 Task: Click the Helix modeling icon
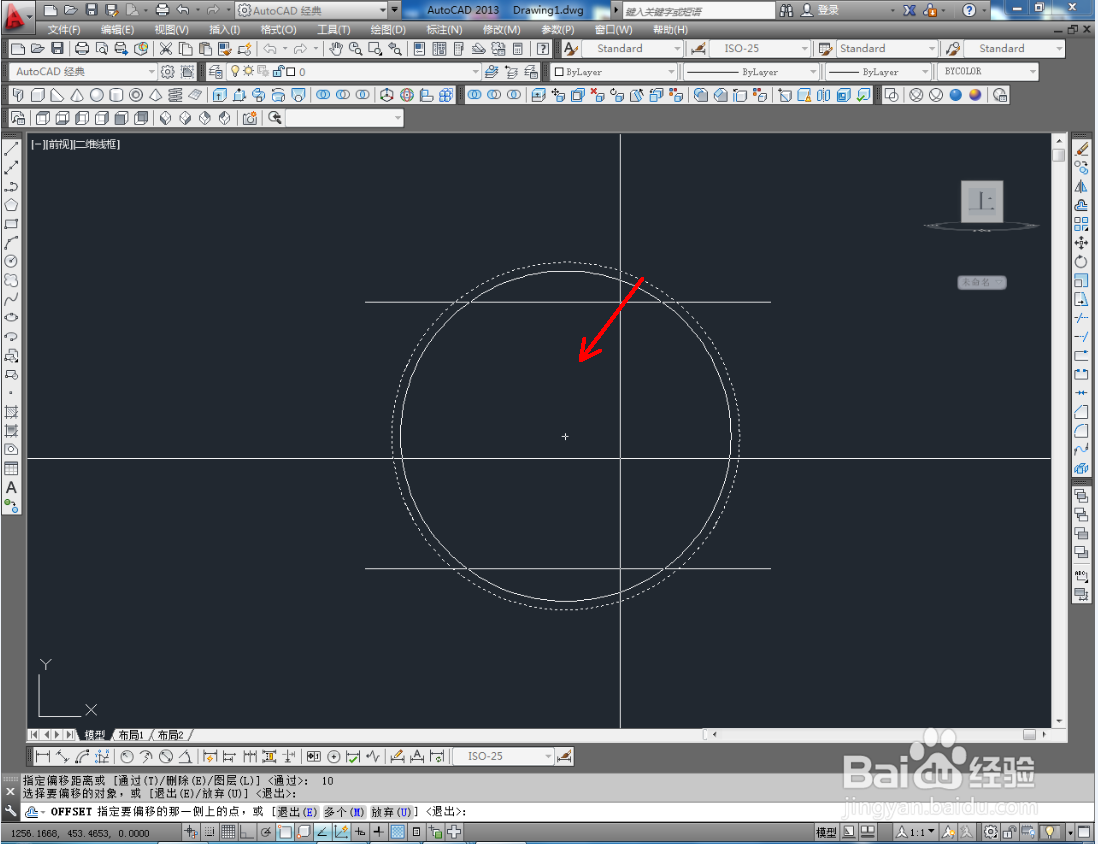[175, 95]
